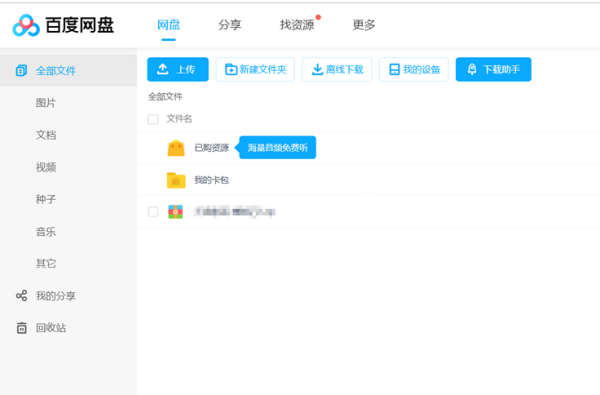Click the 下载助手 button
Image resolution: width=600 pixels, height=395 pixels.
click(x=493, y=69)
